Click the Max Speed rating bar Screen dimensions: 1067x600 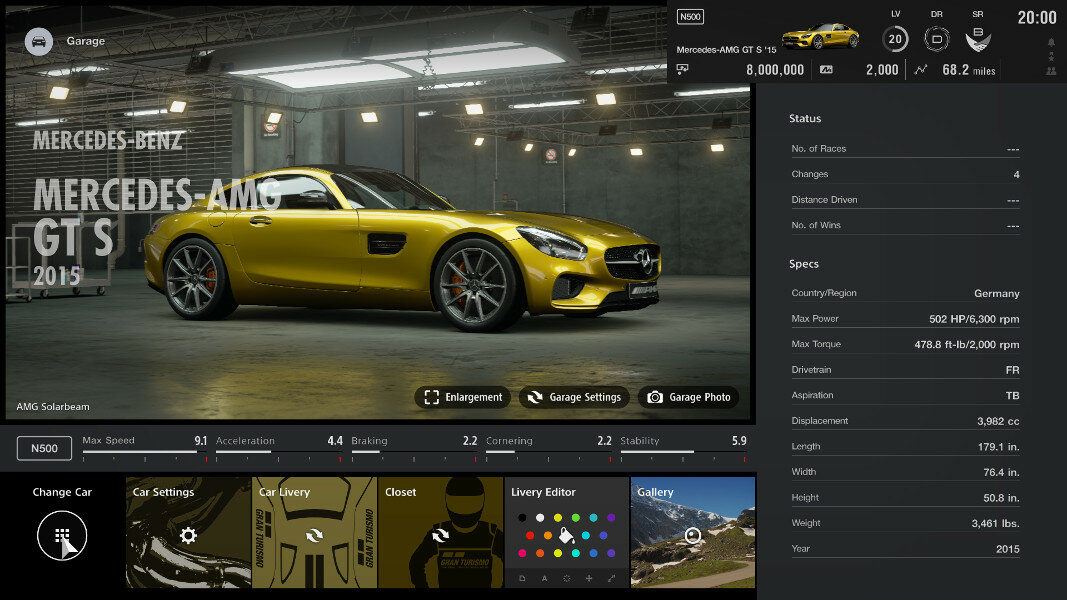145,453
